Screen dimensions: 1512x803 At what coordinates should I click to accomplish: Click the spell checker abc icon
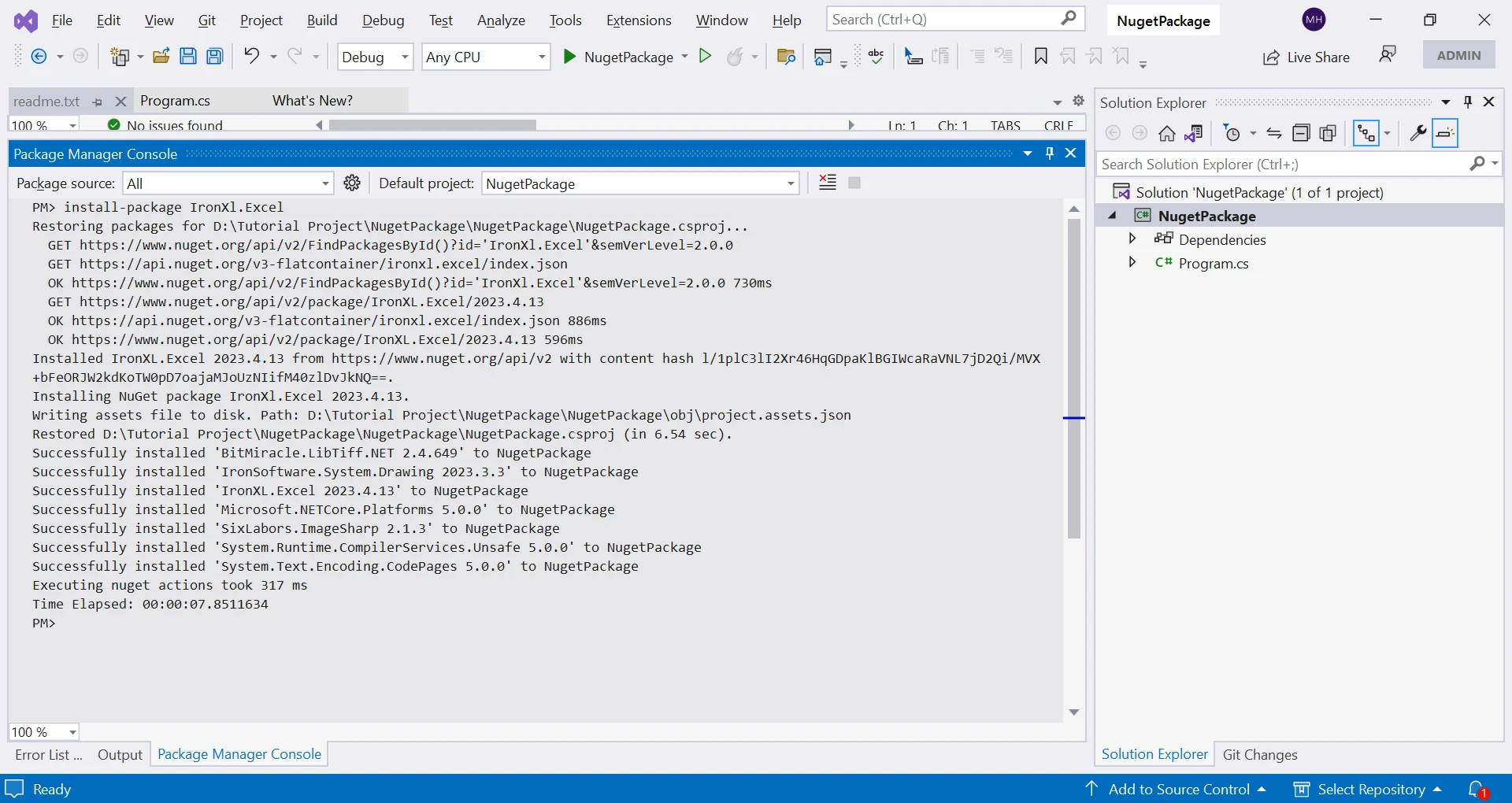[x=876, y=56]
